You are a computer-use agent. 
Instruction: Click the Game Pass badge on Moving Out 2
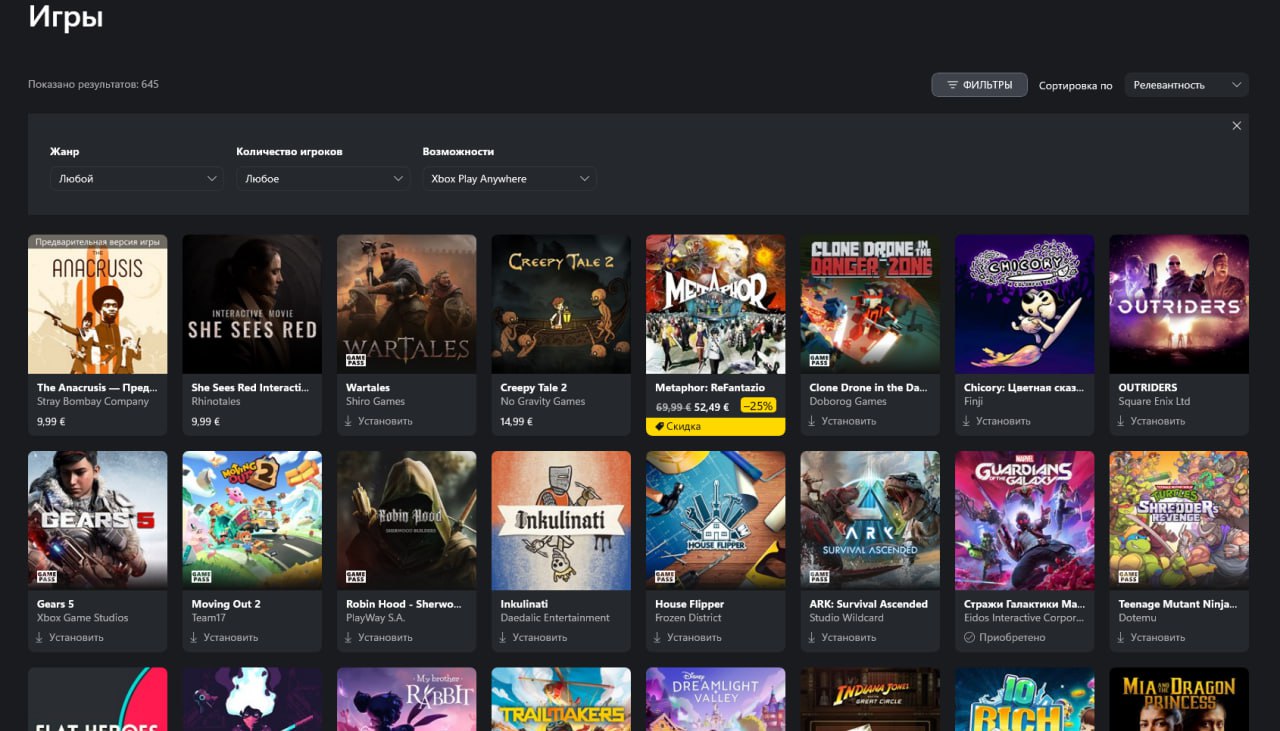200,576
